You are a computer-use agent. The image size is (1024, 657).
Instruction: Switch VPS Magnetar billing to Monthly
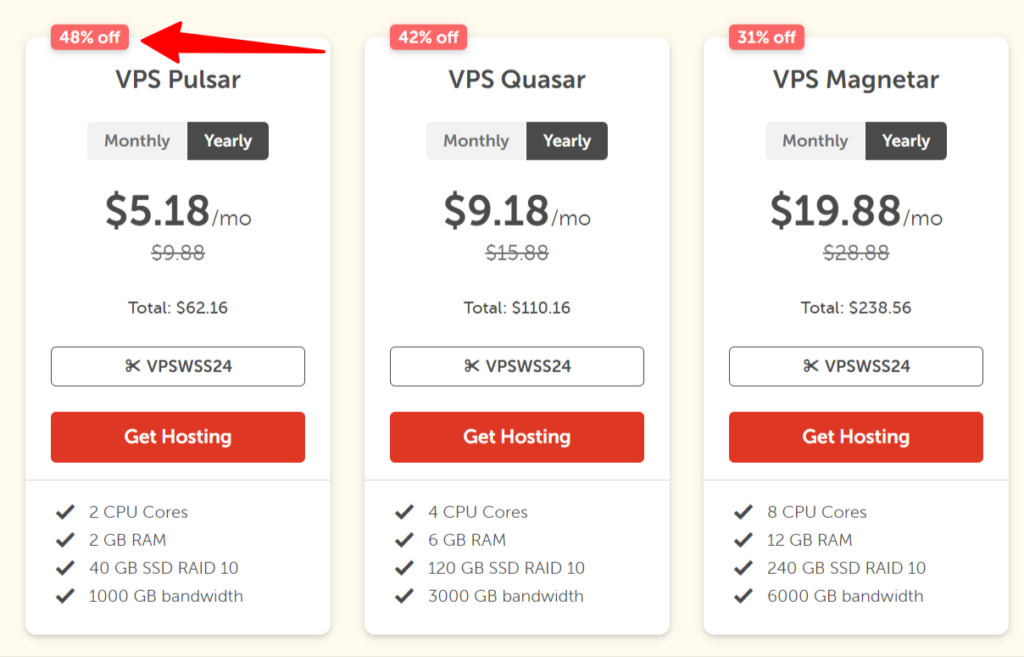tap(815, 141)
